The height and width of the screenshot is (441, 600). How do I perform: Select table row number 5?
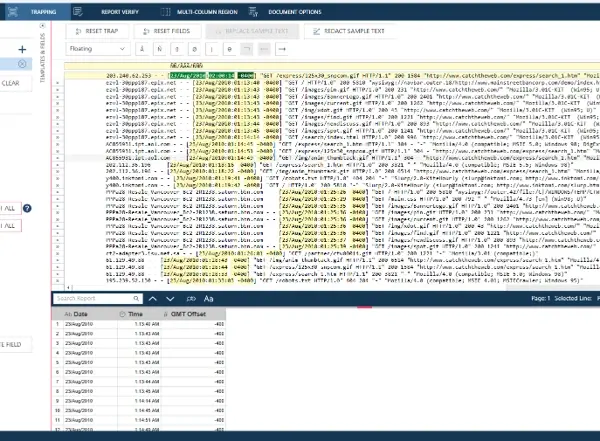57,362
